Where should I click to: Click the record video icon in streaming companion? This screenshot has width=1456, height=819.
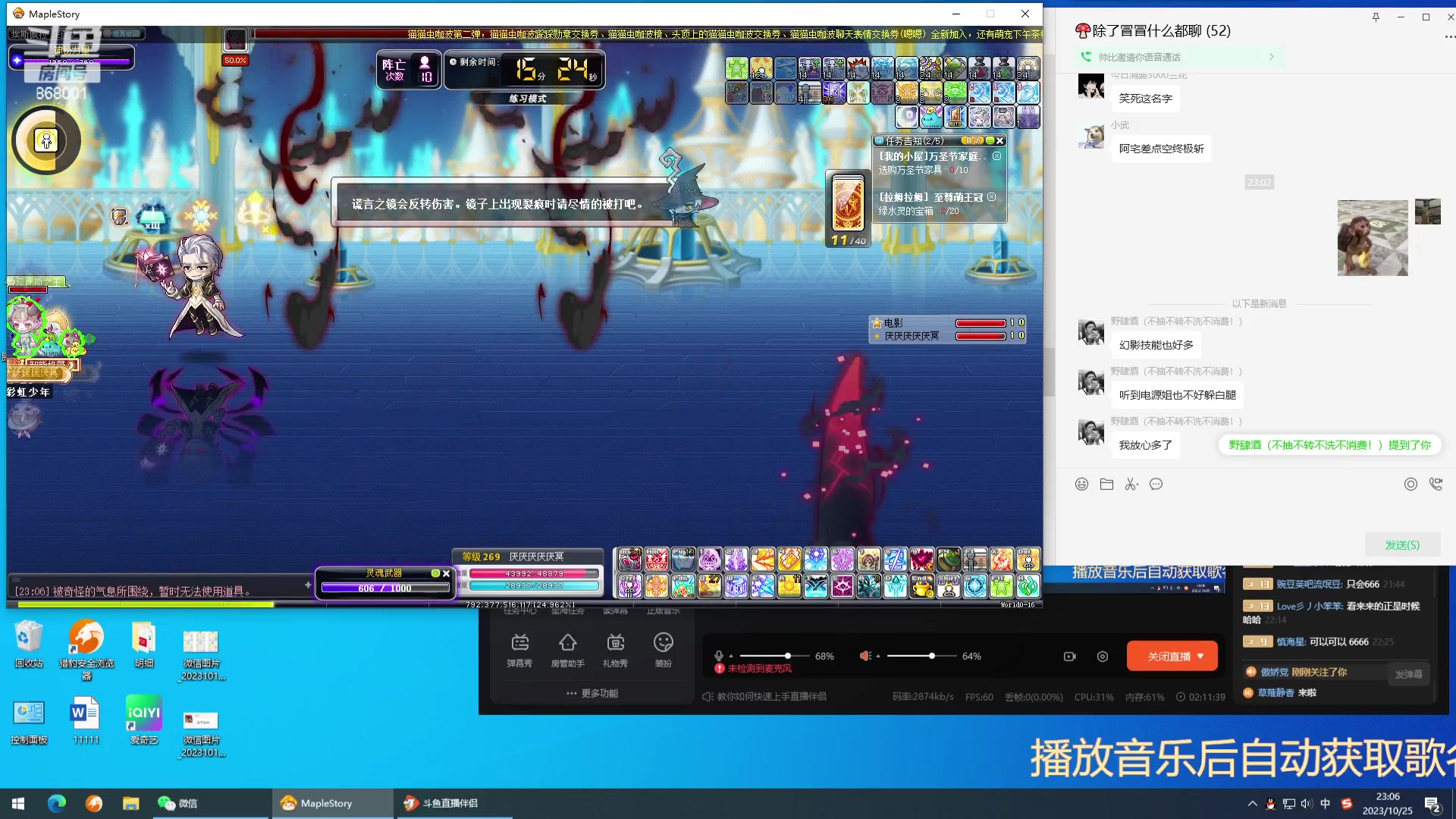(1070, 656)
